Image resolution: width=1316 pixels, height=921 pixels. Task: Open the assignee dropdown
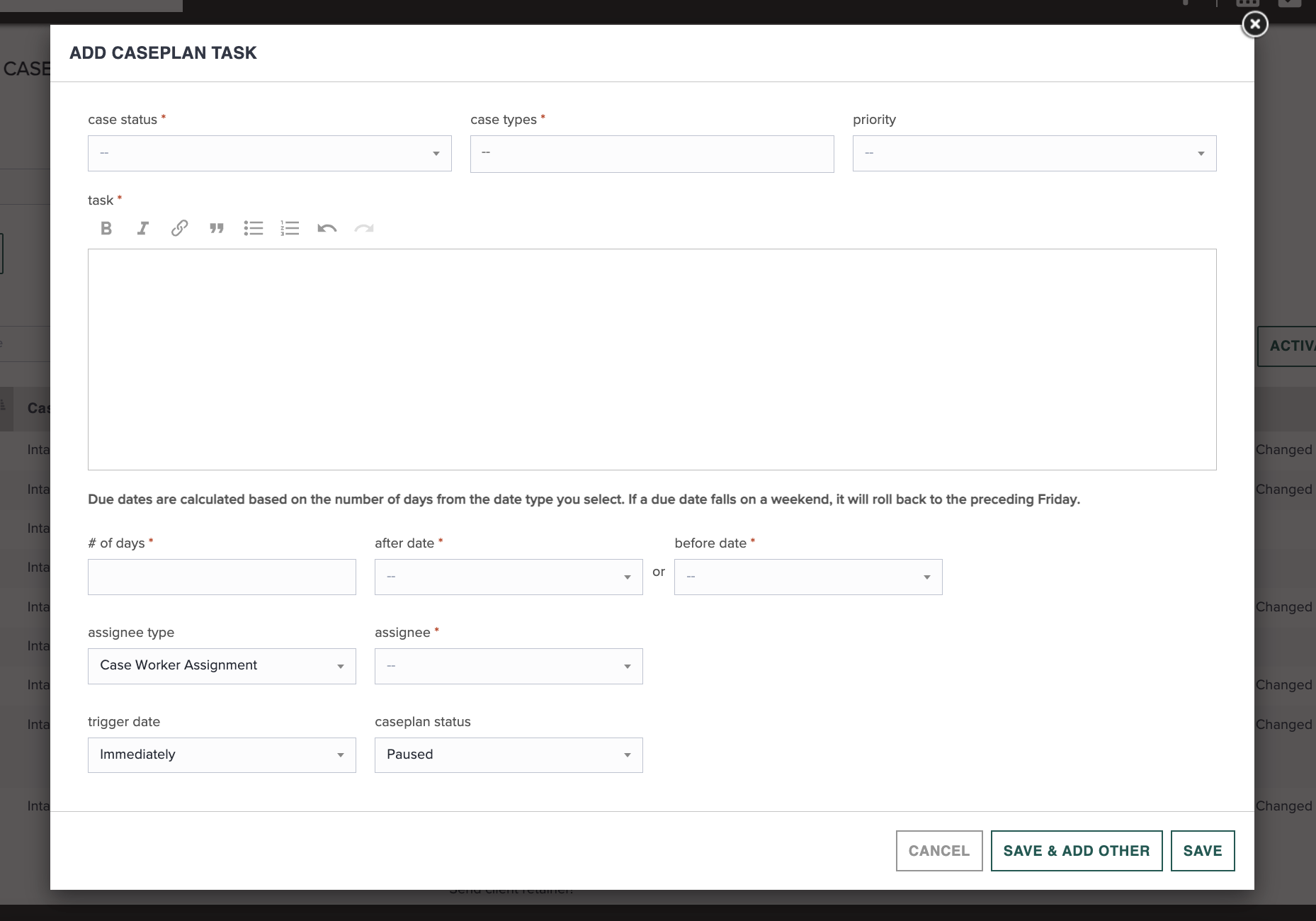coord(508,666)
